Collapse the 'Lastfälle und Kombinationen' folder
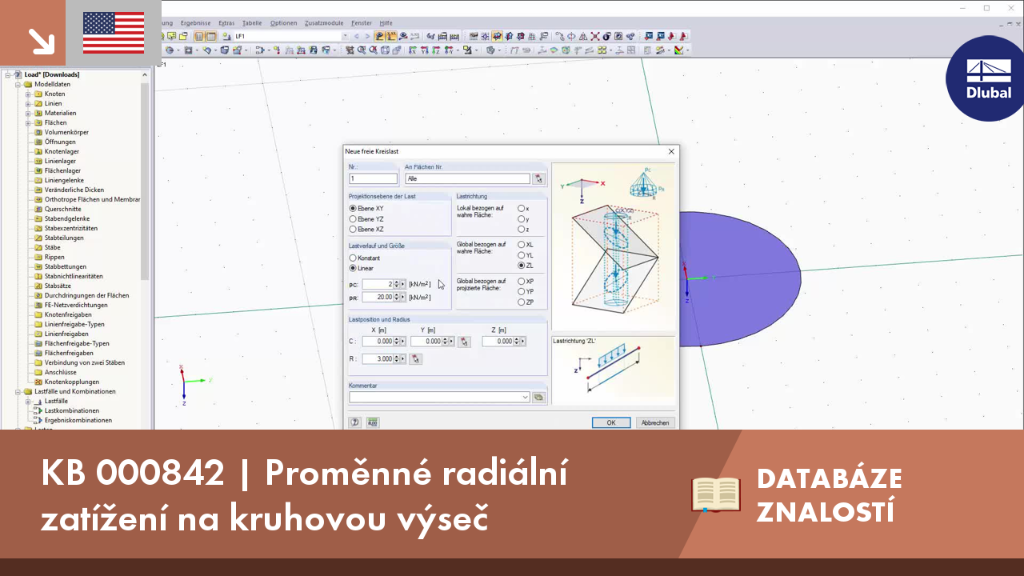Screen dimensions: 1024x576 (18, 392)
